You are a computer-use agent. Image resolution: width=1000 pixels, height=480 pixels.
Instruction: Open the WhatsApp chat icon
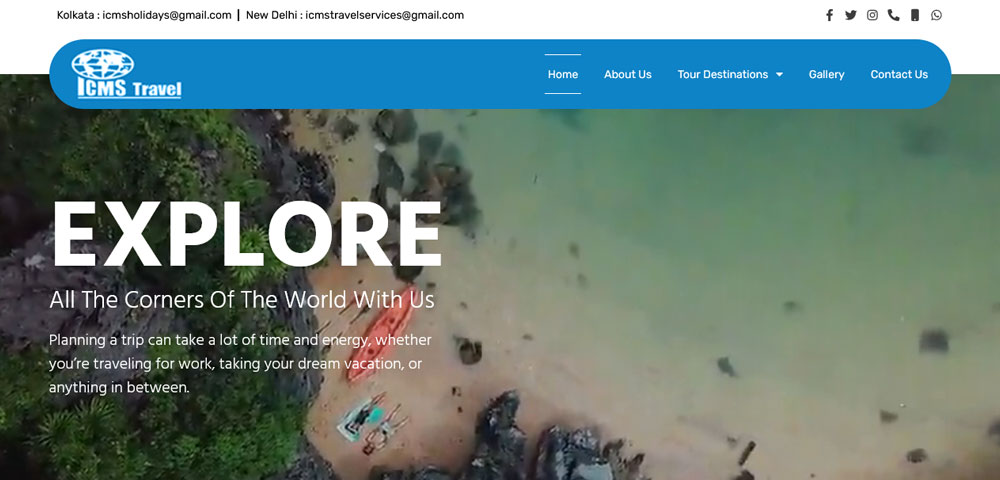click(x=936, y=15)
